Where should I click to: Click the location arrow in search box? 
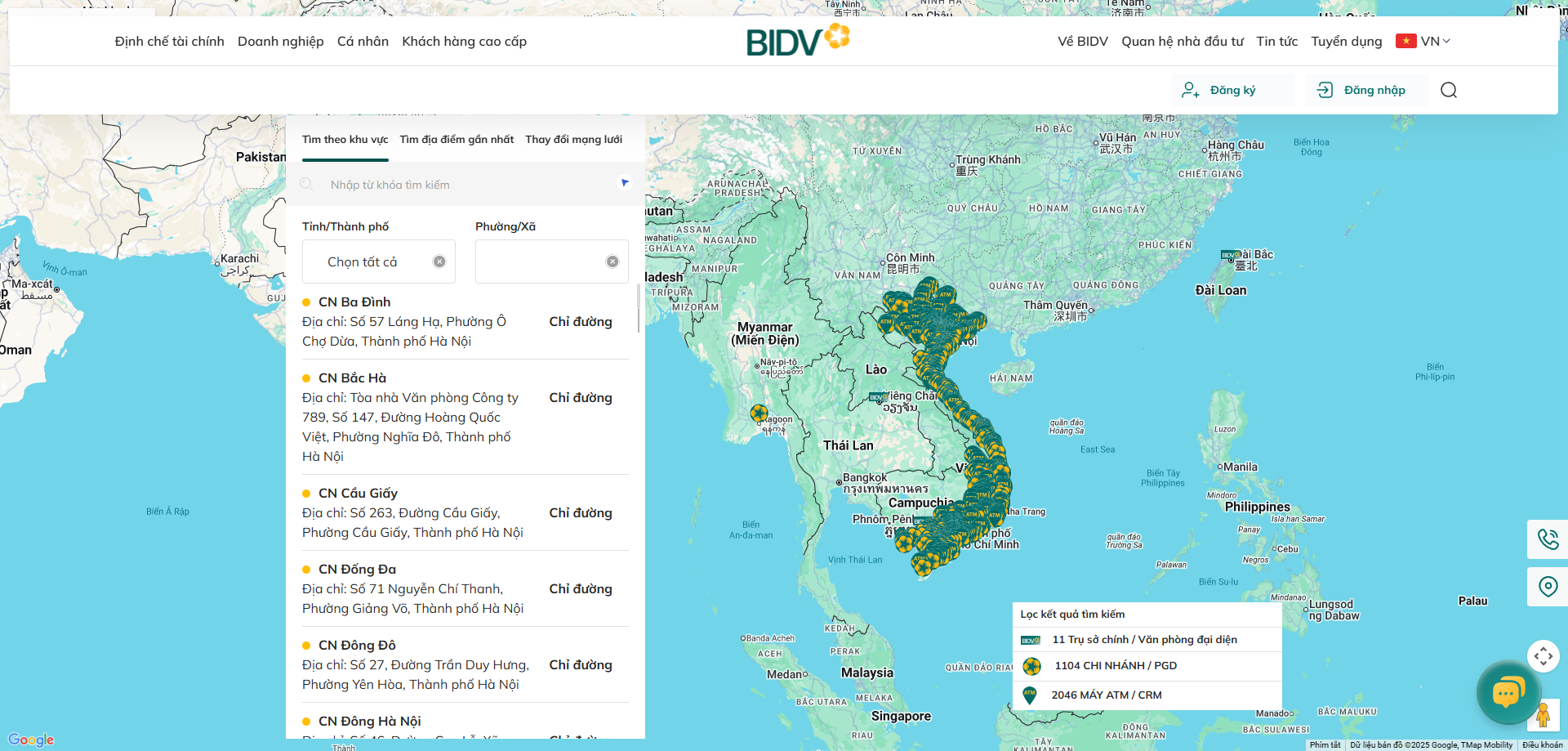pyautogui.click(x=624, y=183)
